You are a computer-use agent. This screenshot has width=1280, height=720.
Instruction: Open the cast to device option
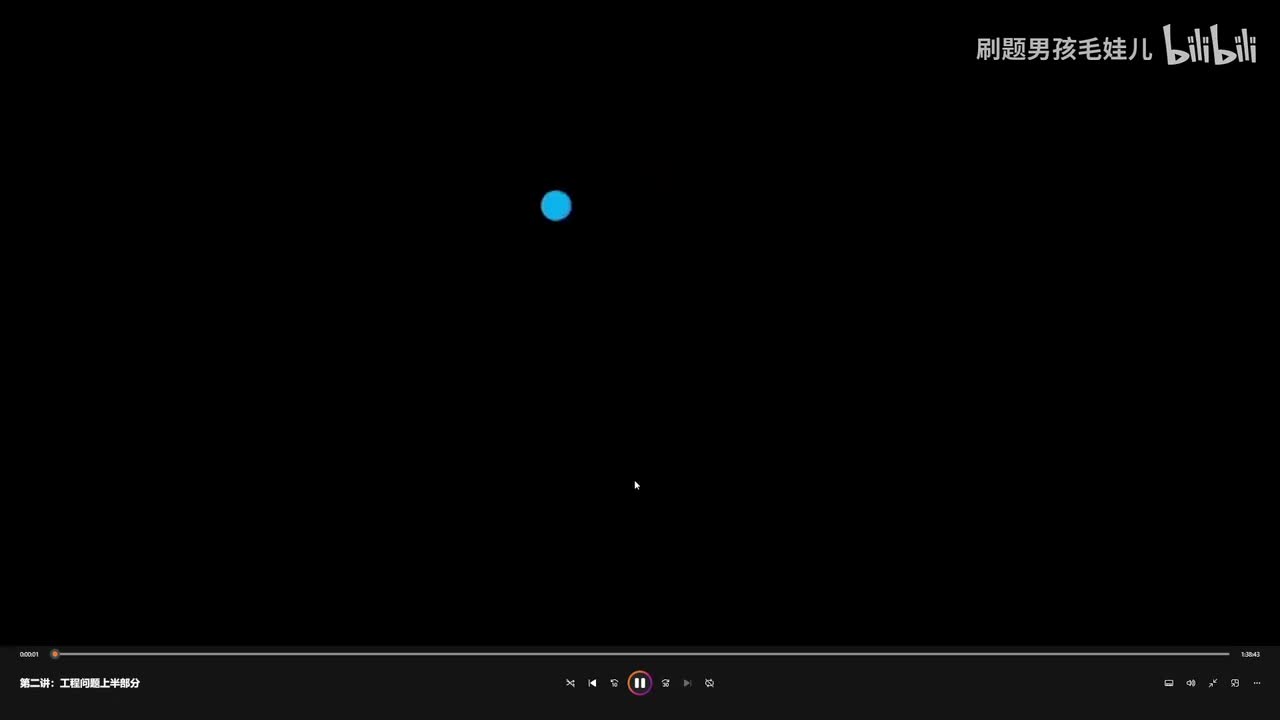[1169, 683]
